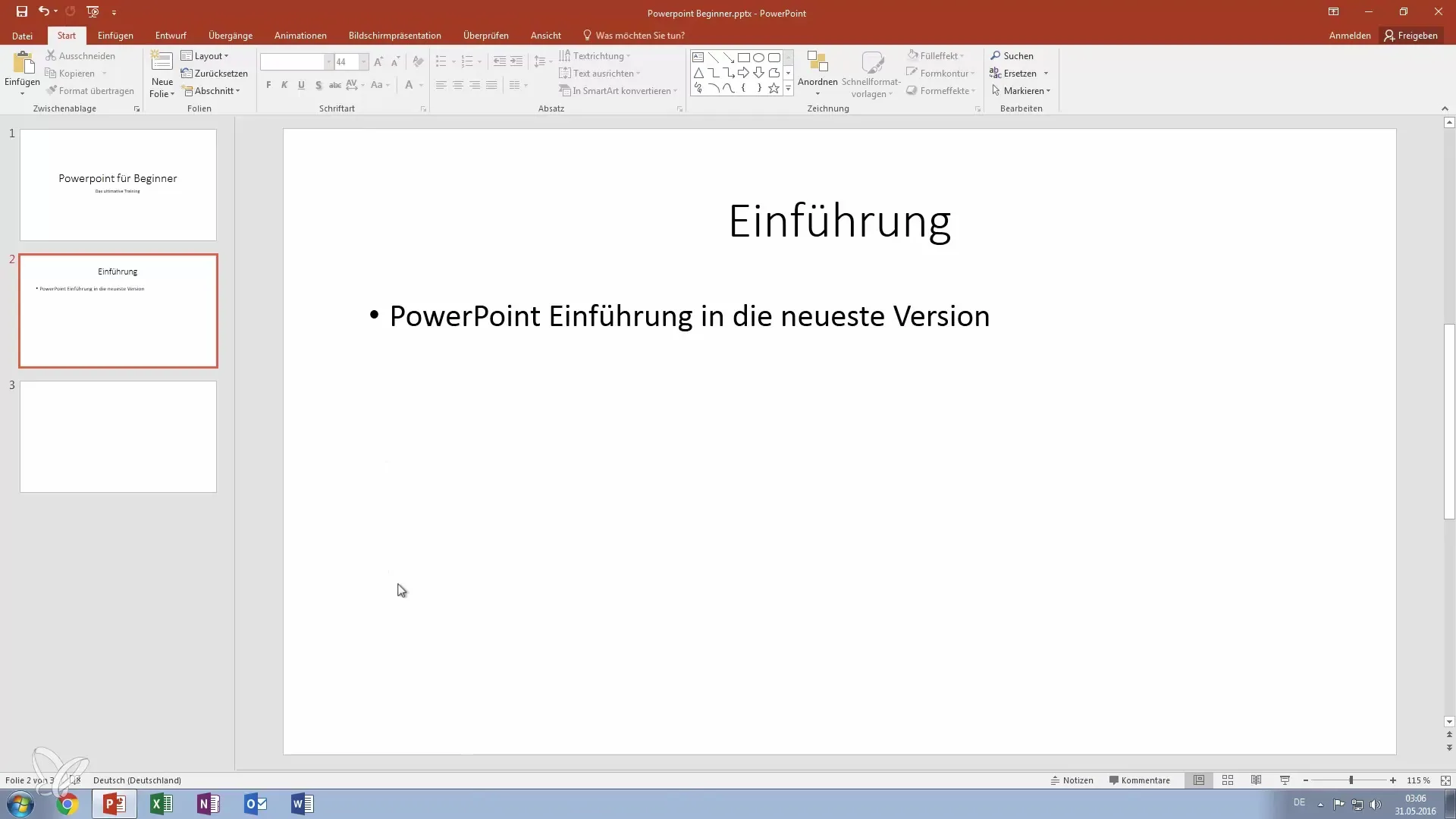Viewport: 1456px width, 819px height.
Task: Insert a new slide with Neue Folie
Action: pyautogui.click(x=162, y=74)
